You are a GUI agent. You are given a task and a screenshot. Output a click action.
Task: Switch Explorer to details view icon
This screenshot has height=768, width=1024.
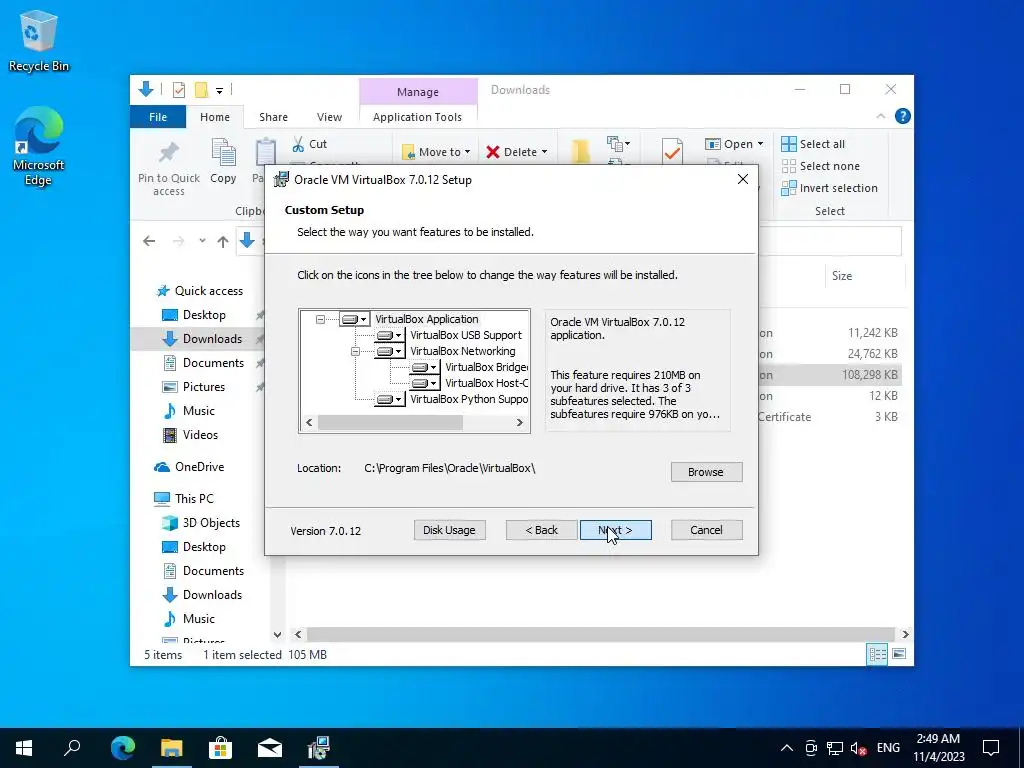pyautogui.click(x=877, y=654)
